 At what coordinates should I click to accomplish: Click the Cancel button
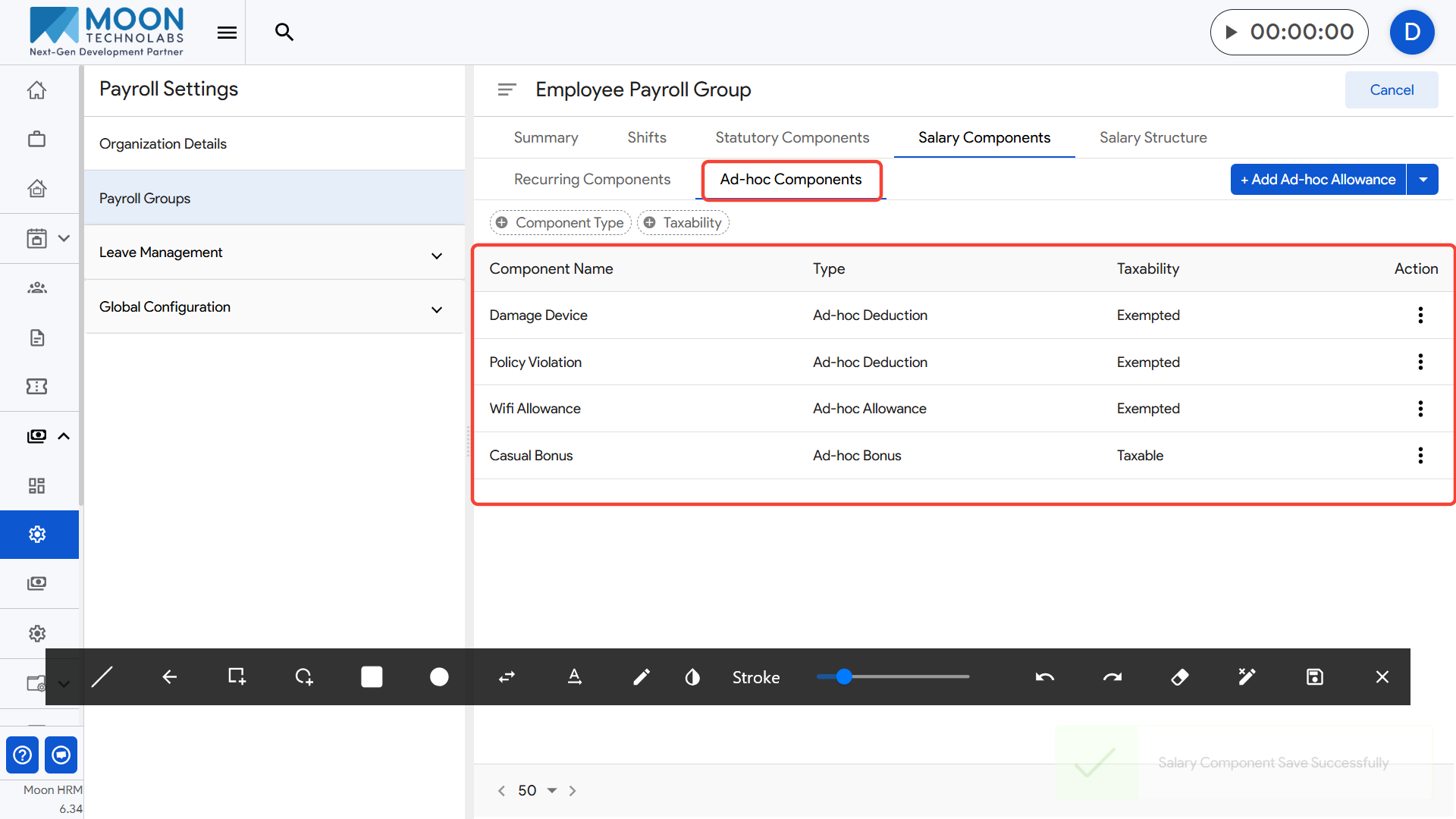click(1391, 89)
